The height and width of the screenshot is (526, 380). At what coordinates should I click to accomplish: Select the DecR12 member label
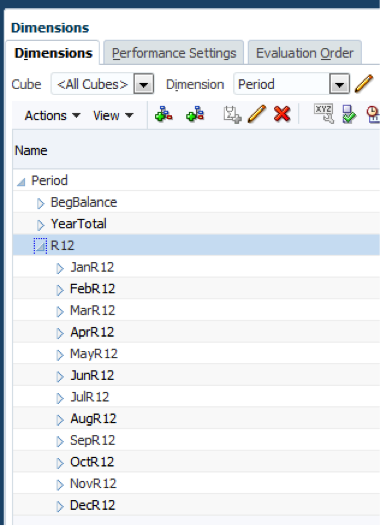pyautogui.click(x=93, y=505)
